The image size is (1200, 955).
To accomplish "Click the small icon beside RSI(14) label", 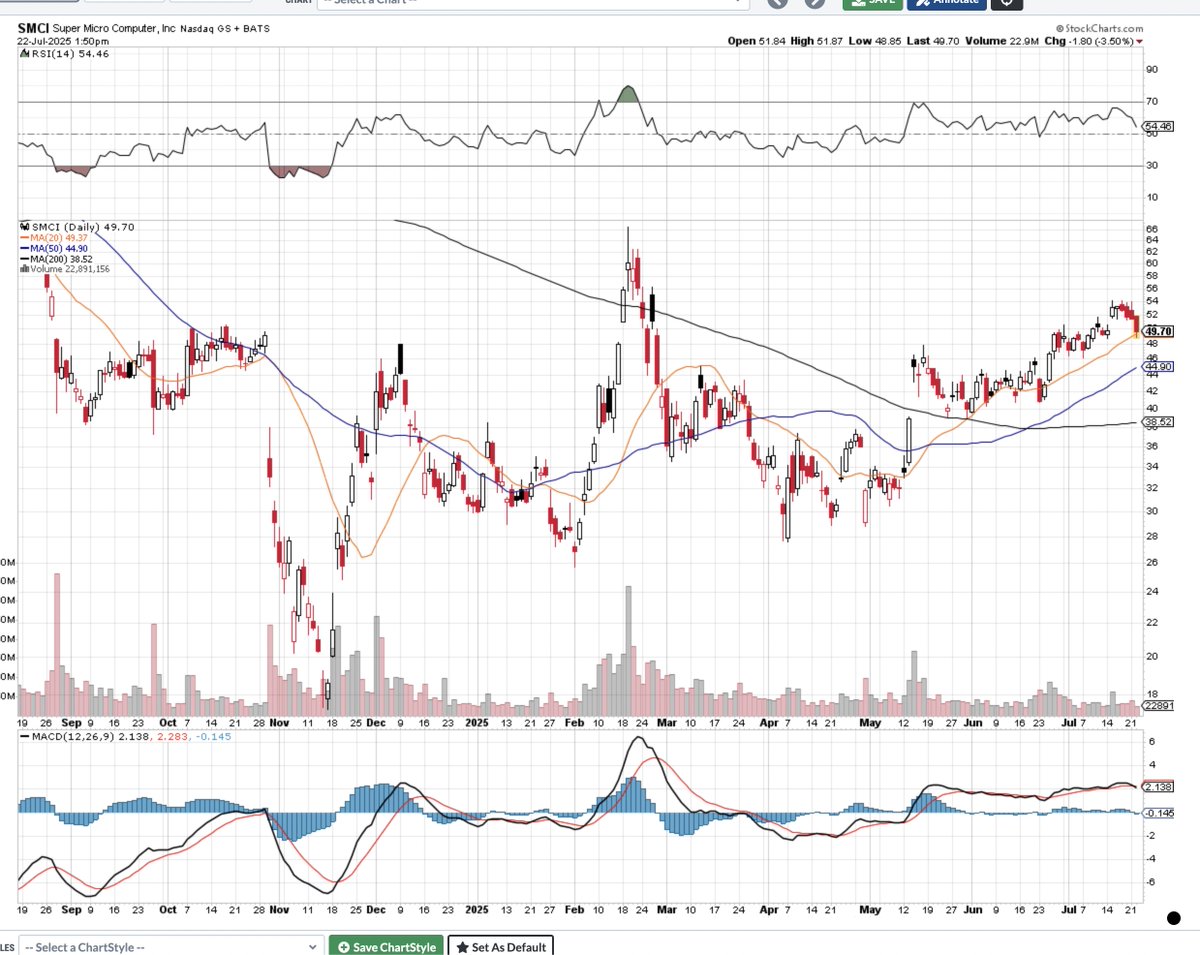I will [23, 55].
